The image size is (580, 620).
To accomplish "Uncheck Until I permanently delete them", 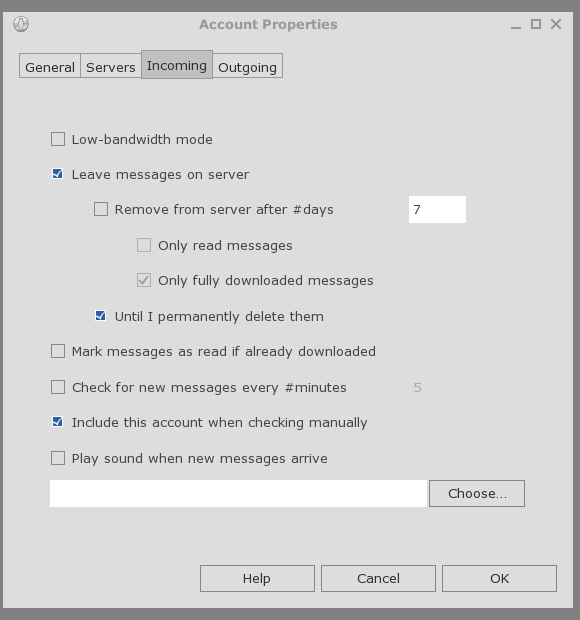I will point(101,316).
